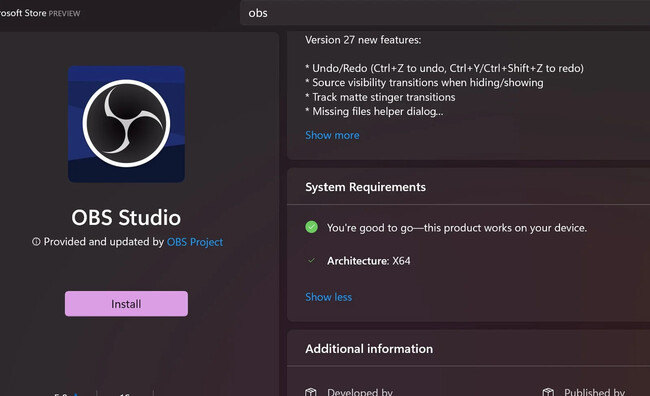Click the Version 27 new features text
650x396 pixels.
click(x=363, y=40)
